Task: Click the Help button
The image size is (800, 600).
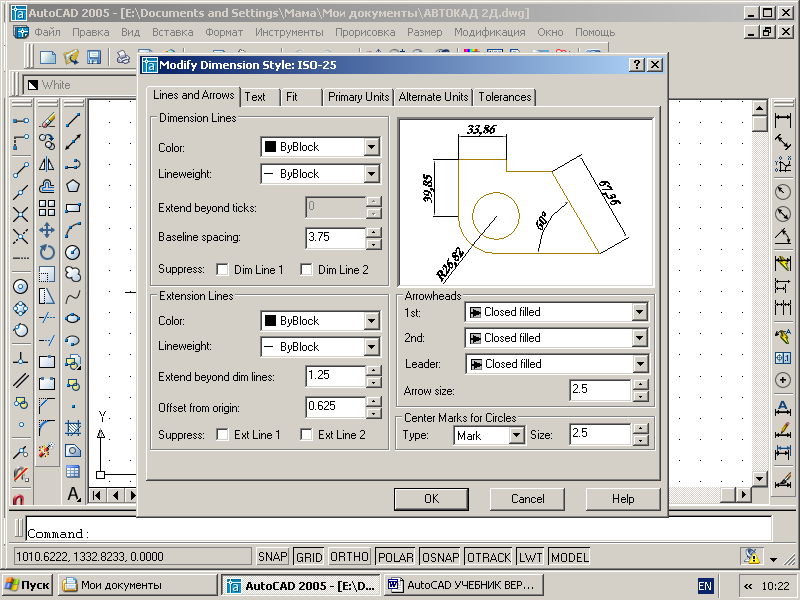Action: point(623,499)
